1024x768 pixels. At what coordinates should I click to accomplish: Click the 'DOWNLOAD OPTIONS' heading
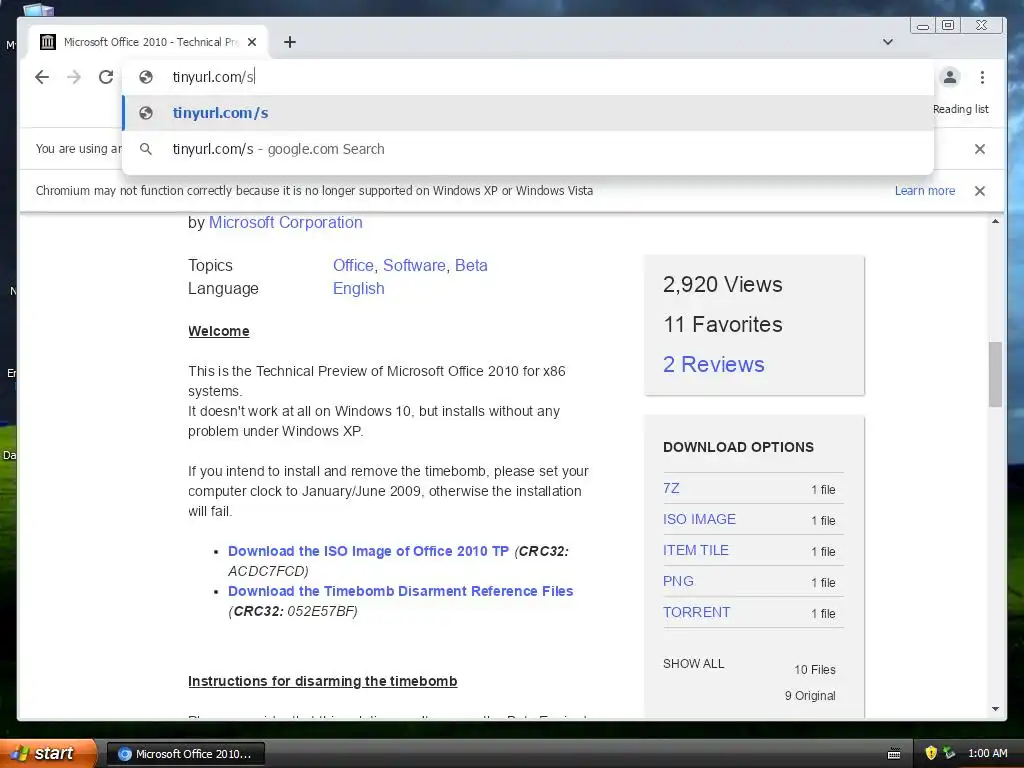tap(738, 447)
